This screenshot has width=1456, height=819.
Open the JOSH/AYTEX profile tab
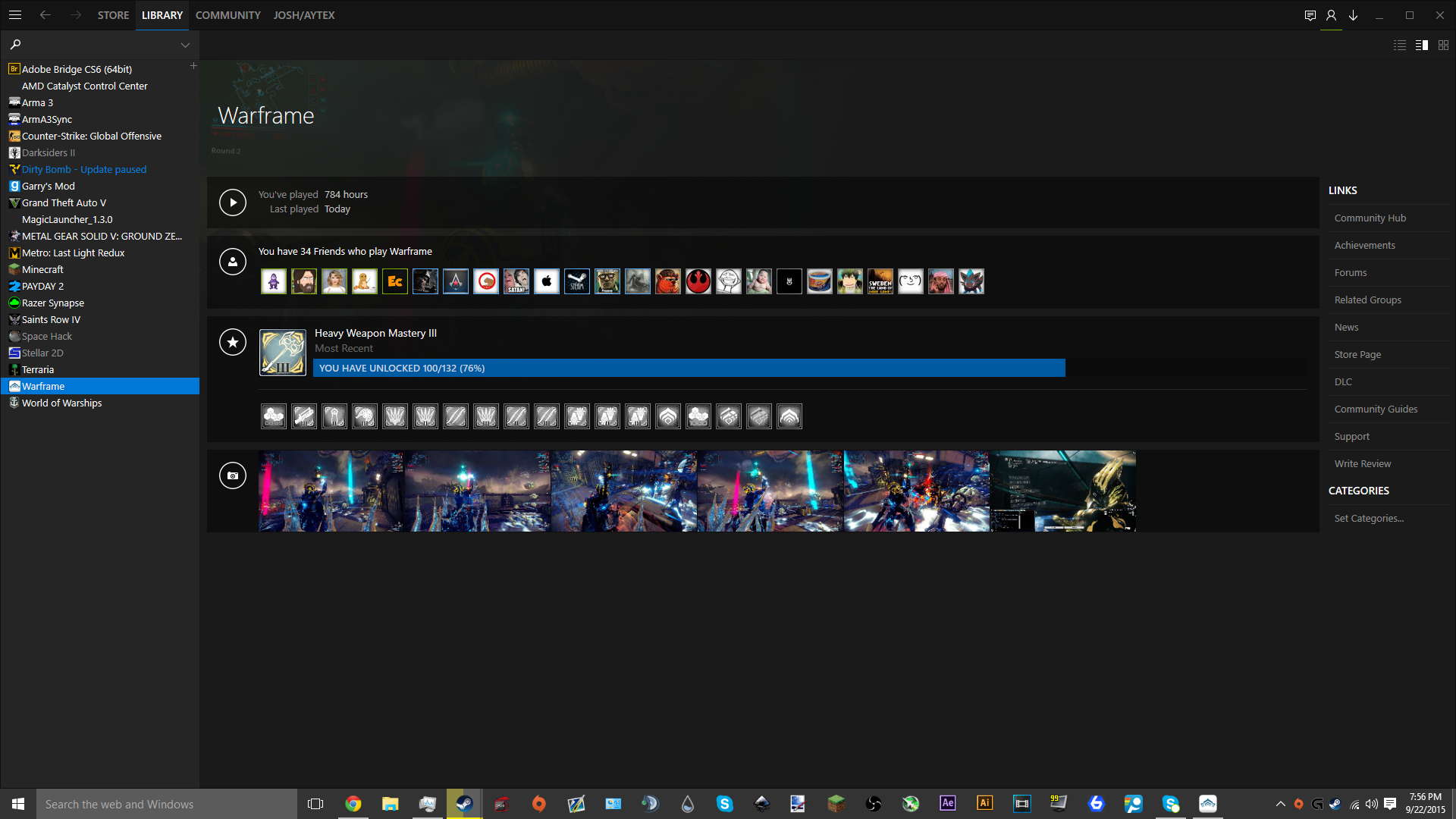[304, 15]
